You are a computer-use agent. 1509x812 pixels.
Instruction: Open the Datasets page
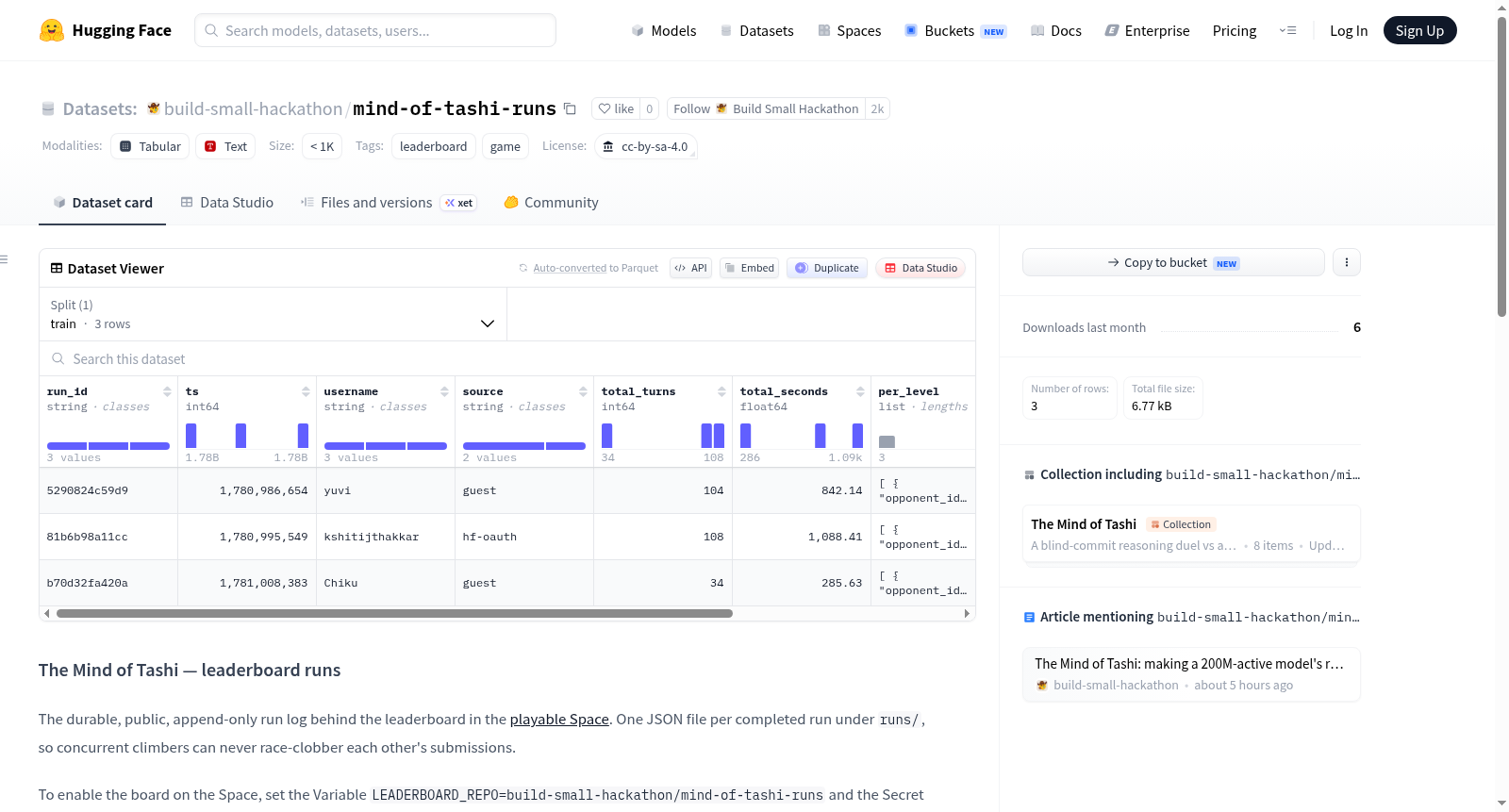(756, 30)
